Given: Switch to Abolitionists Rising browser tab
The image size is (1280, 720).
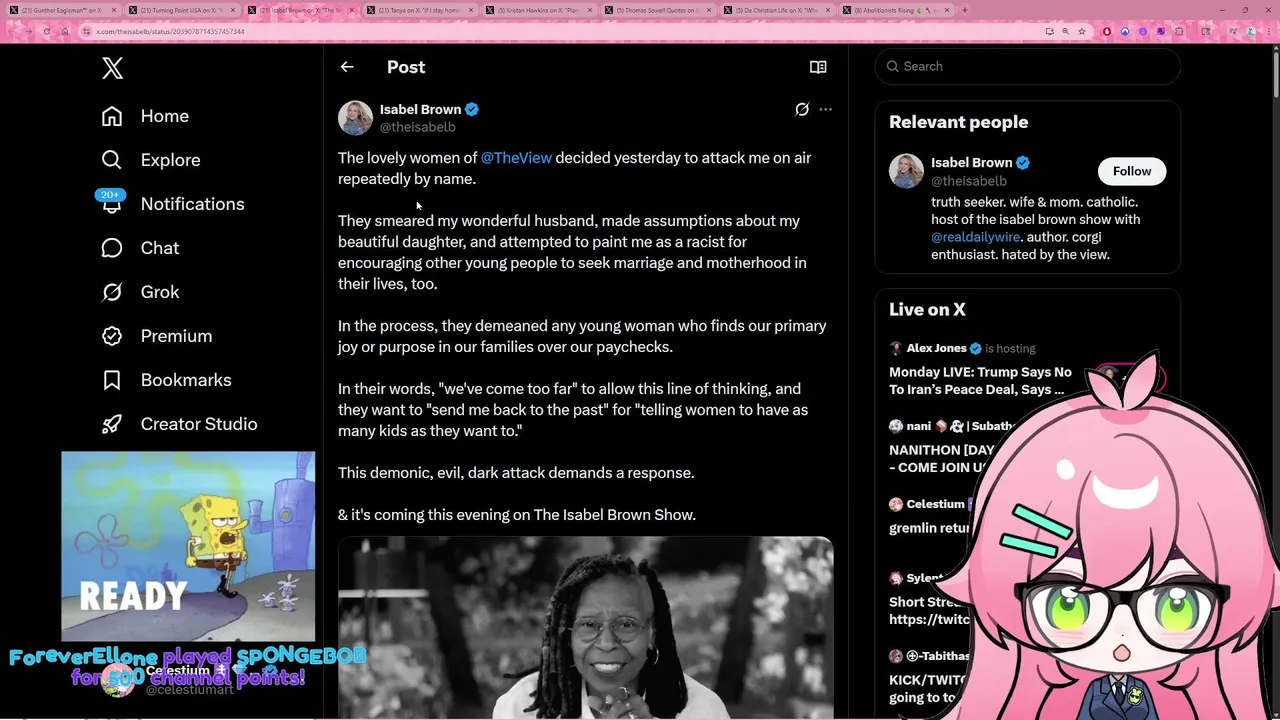Looking at the screenshot, I should pyautogui.click(x=894, y=10).
